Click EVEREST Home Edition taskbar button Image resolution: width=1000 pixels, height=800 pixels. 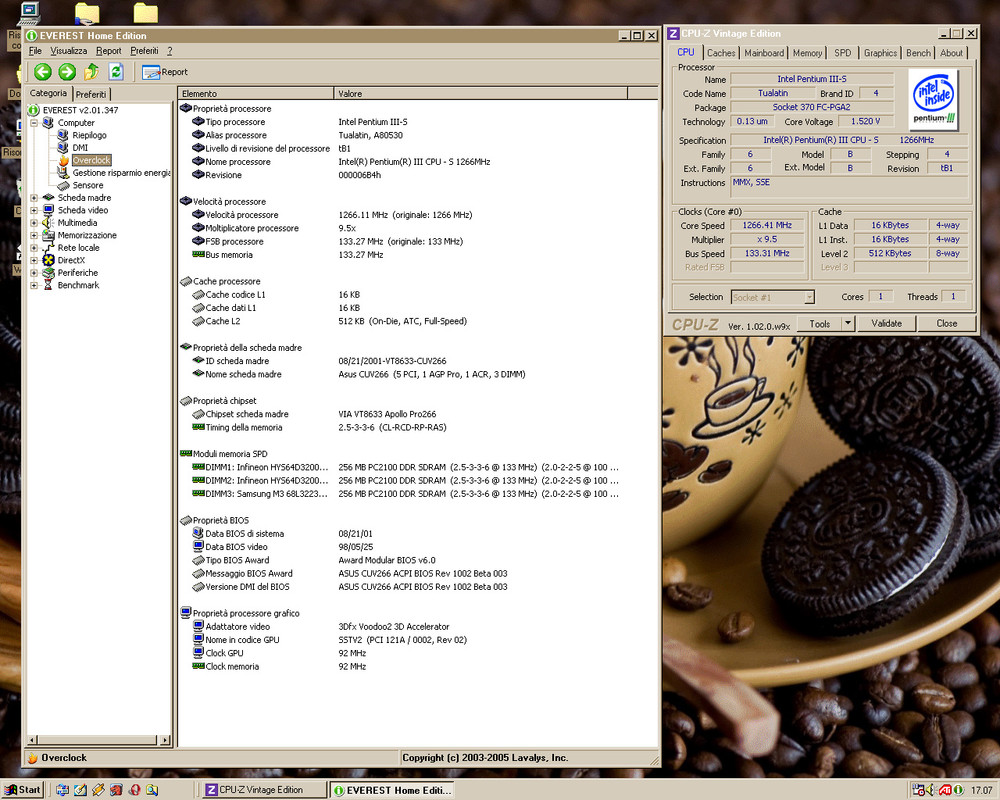pyautogui.click(x=392, y=790)
